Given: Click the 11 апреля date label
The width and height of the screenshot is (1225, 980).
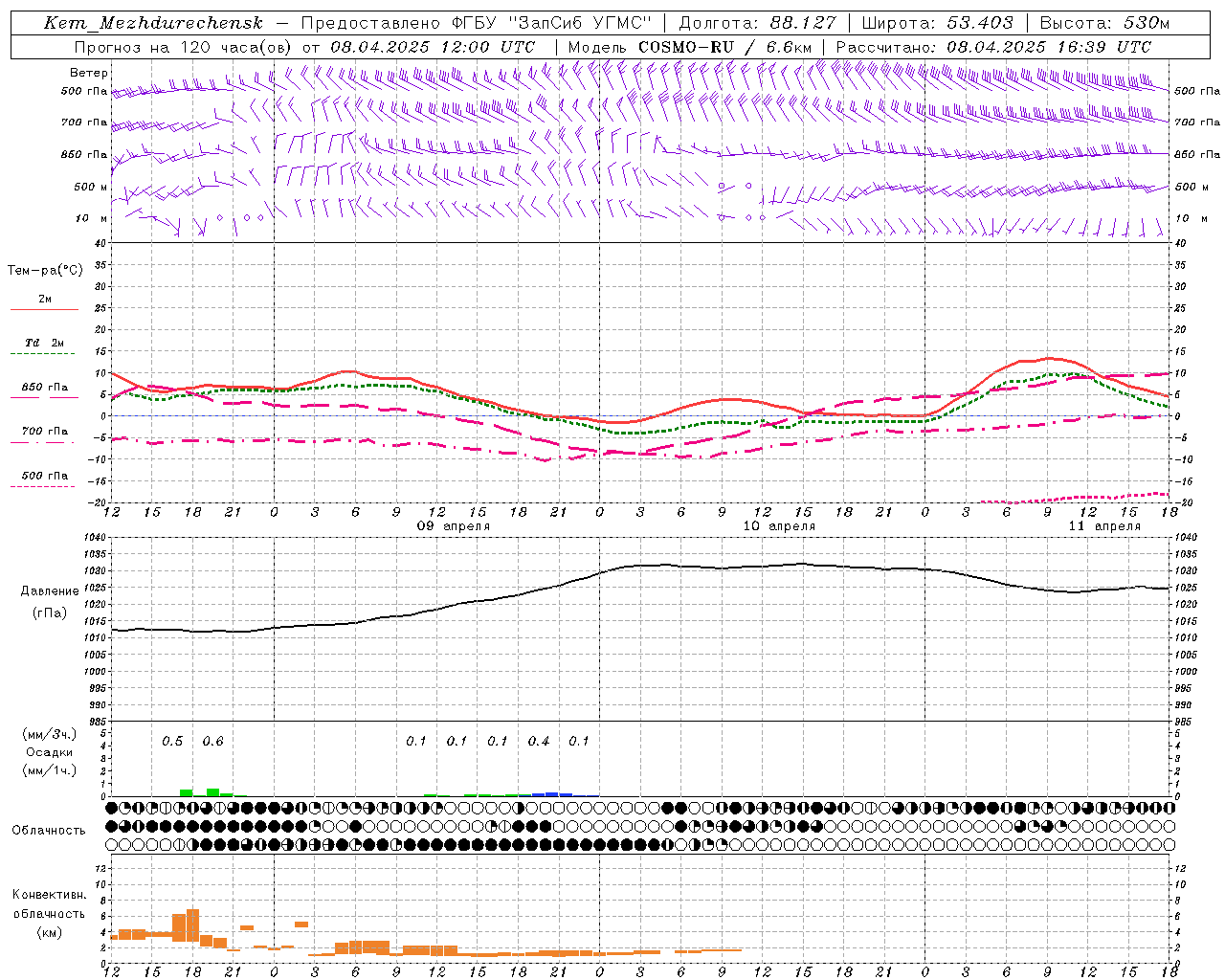Looking at the screenshot, I should coord(1104,526).
